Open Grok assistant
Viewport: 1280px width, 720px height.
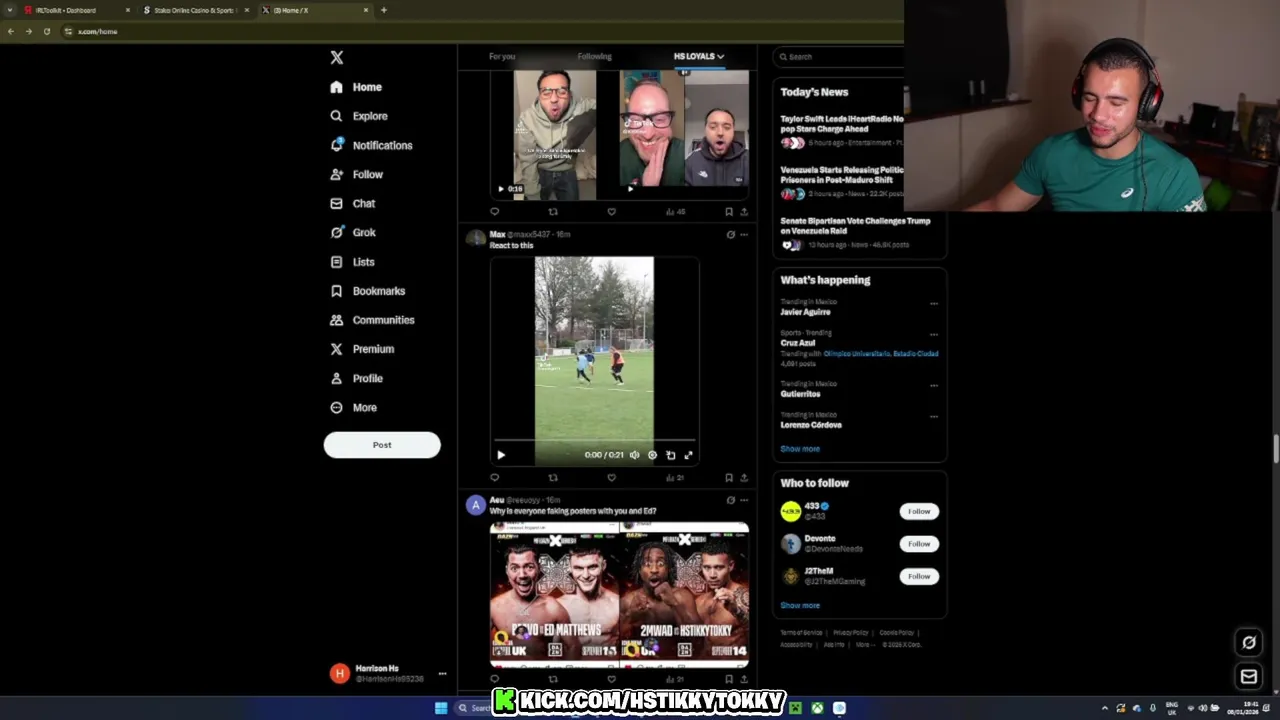click(353, 232)
